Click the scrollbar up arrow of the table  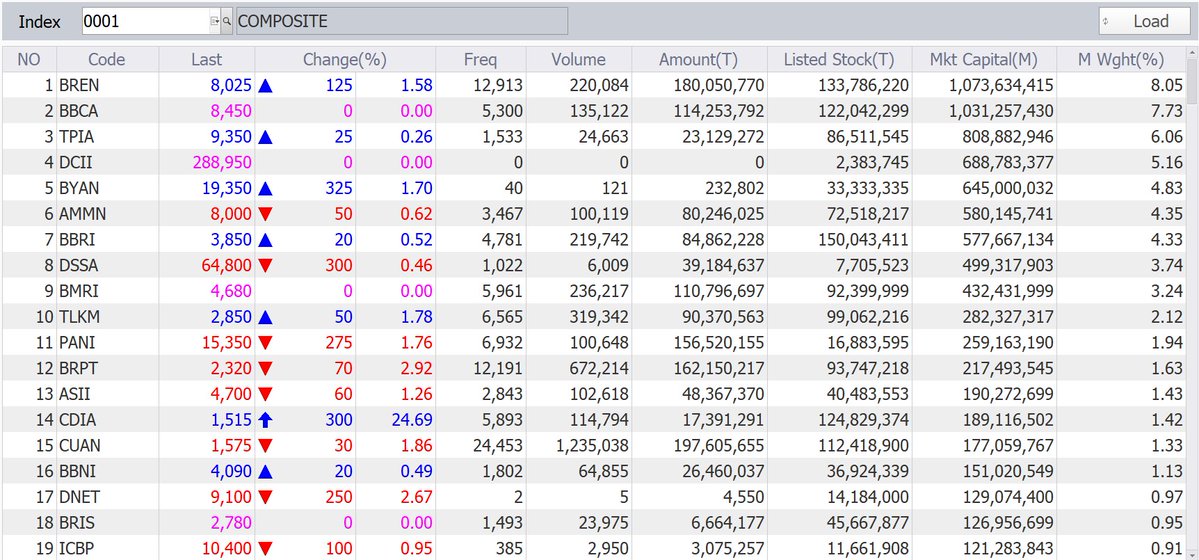[x=1192, y=54]
